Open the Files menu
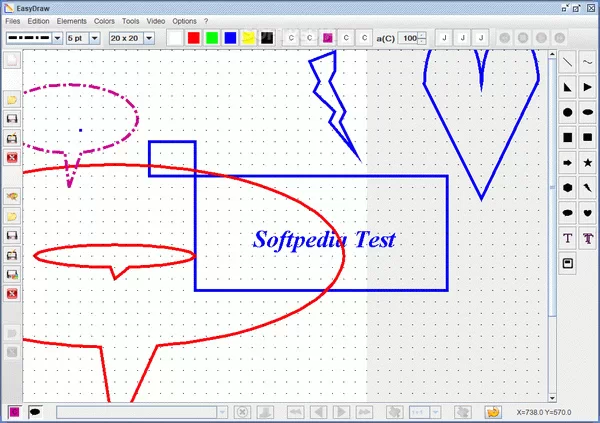Viewport: 600px width, 423px height. point(13,21)
